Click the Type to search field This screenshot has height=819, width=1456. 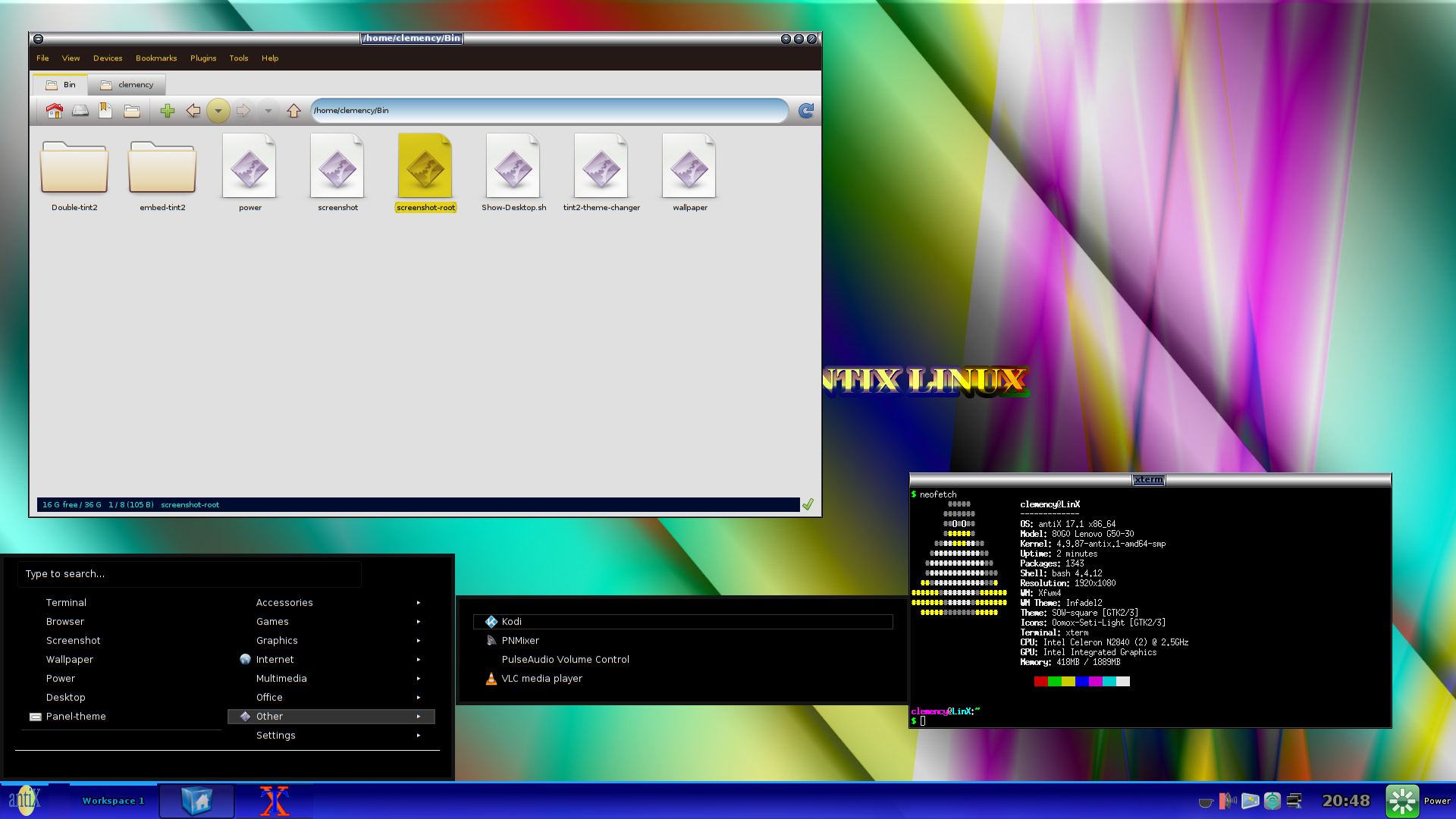pos(190,574)
